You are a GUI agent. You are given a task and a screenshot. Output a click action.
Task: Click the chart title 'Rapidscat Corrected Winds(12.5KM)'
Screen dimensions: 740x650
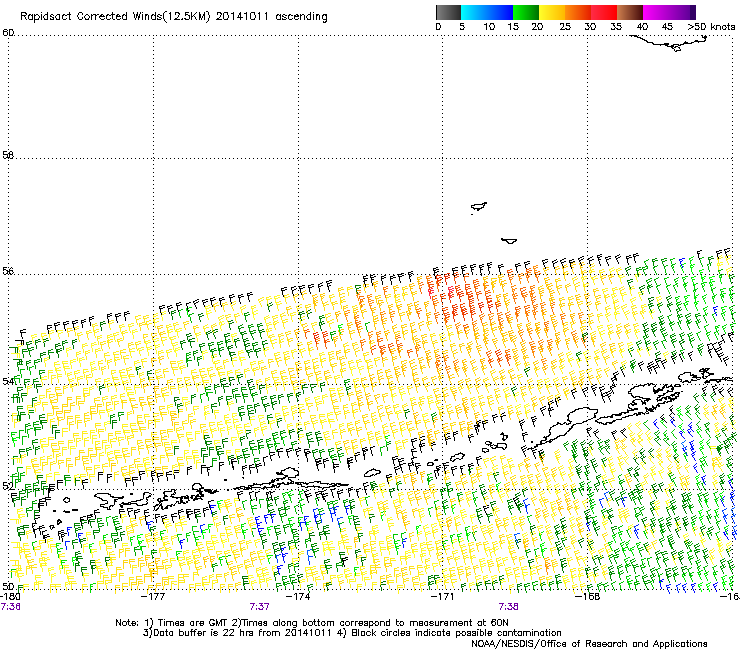click(x=115, y=17)
